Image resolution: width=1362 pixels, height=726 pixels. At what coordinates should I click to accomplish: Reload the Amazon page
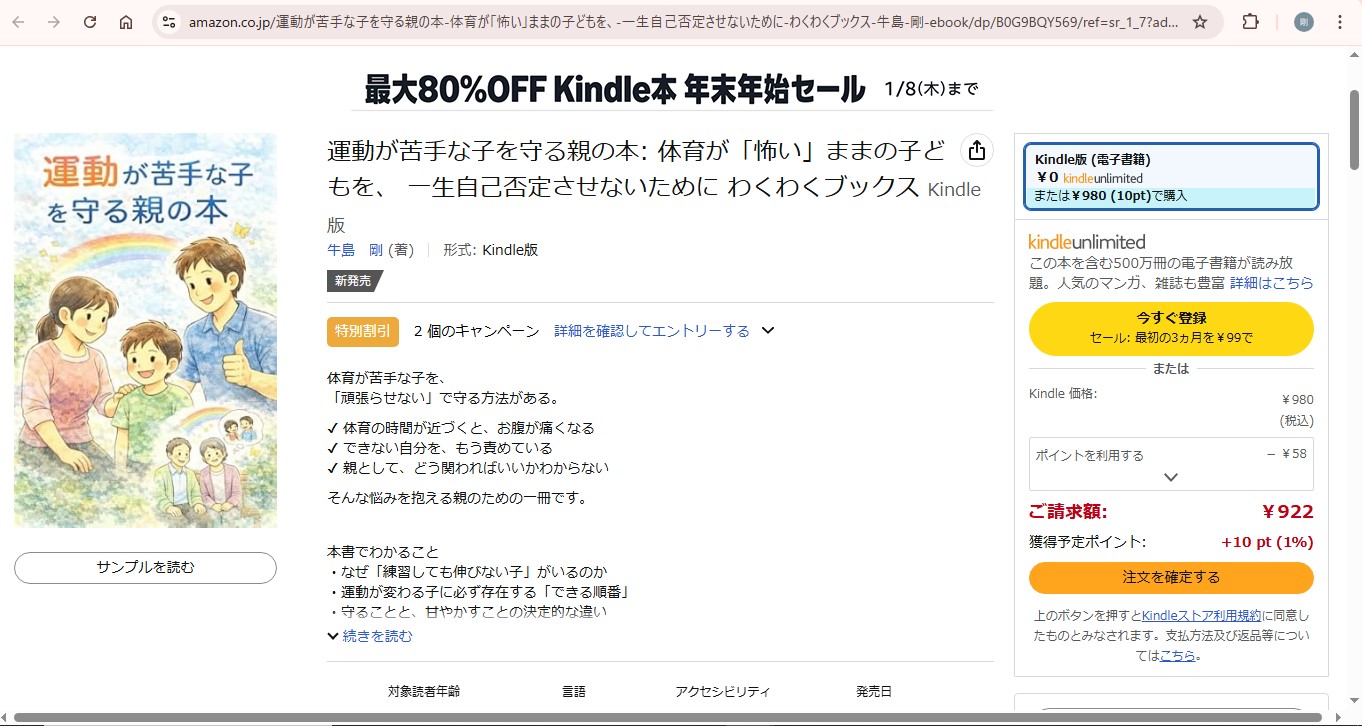(x=90, y=22)
